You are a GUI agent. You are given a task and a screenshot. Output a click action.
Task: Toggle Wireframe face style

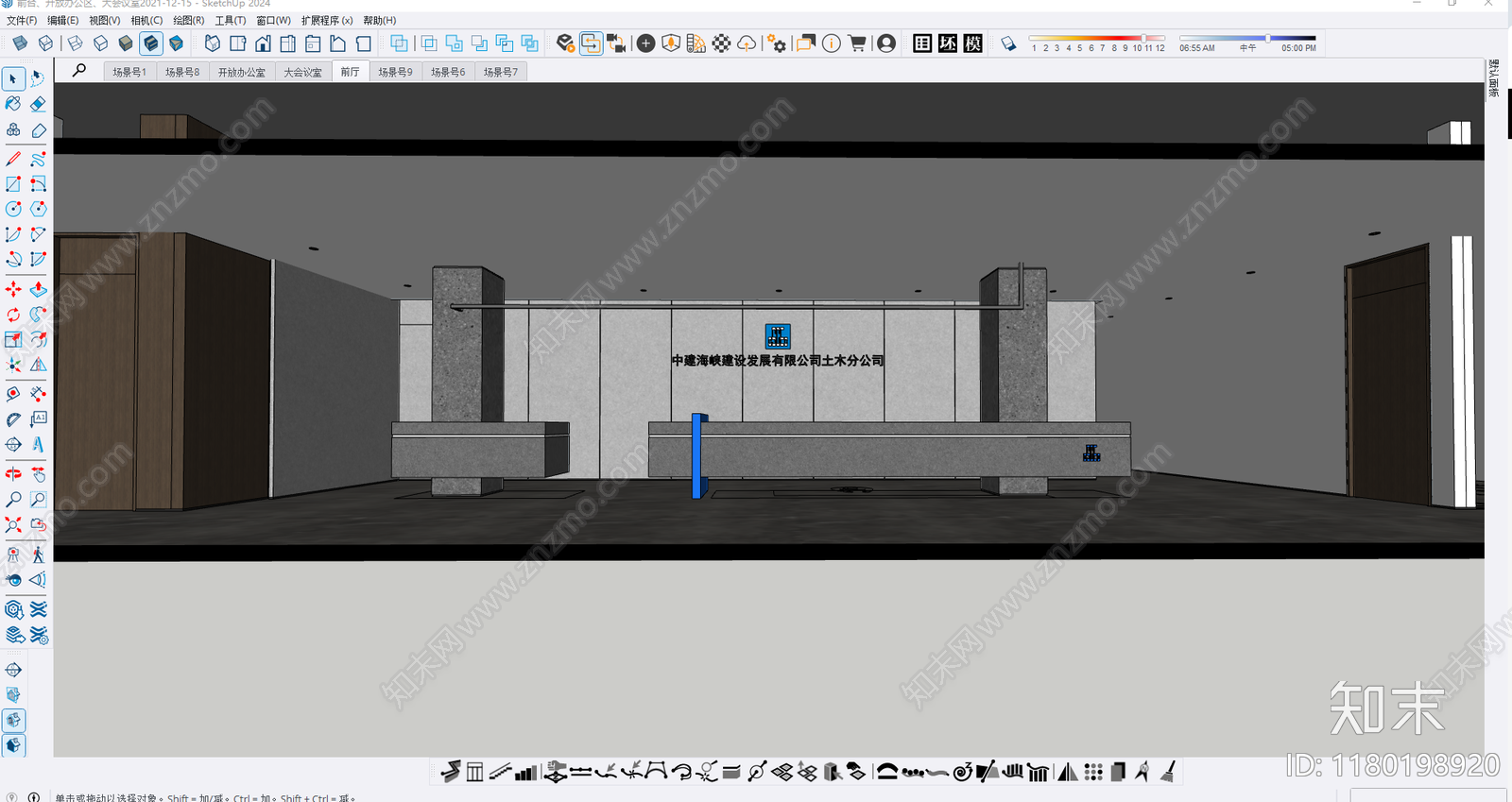click(x=75, y=43)
